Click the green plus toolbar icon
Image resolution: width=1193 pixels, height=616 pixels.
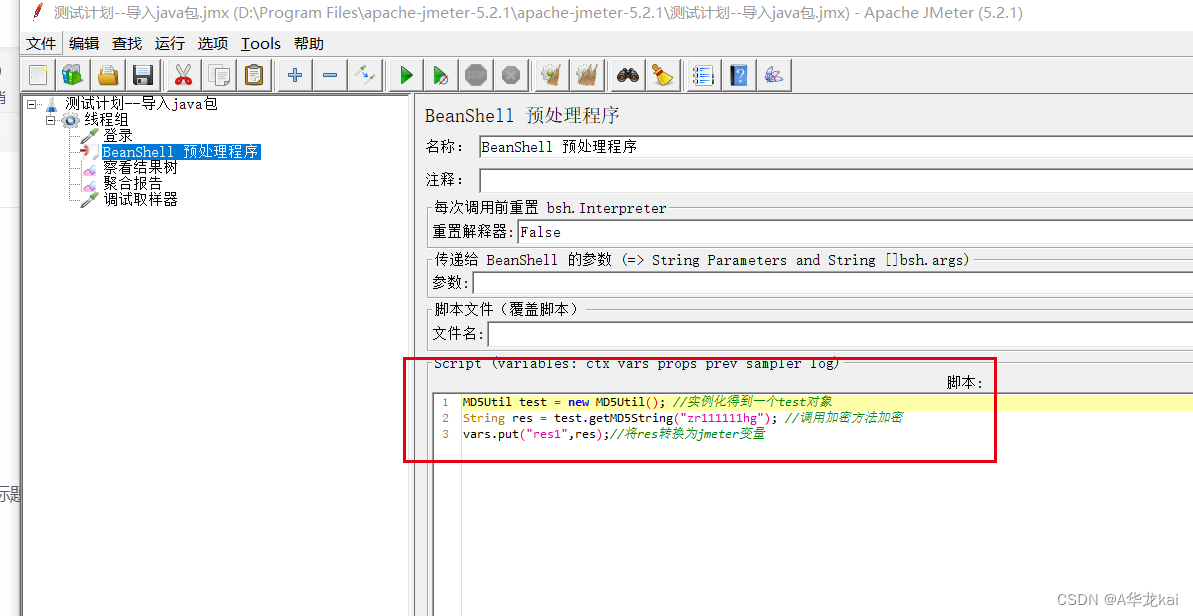(294, 74)
